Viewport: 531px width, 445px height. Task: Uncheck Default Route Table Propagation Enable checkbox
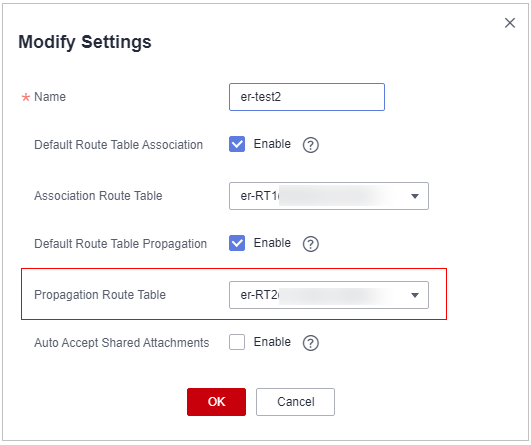tap(237, 243)
